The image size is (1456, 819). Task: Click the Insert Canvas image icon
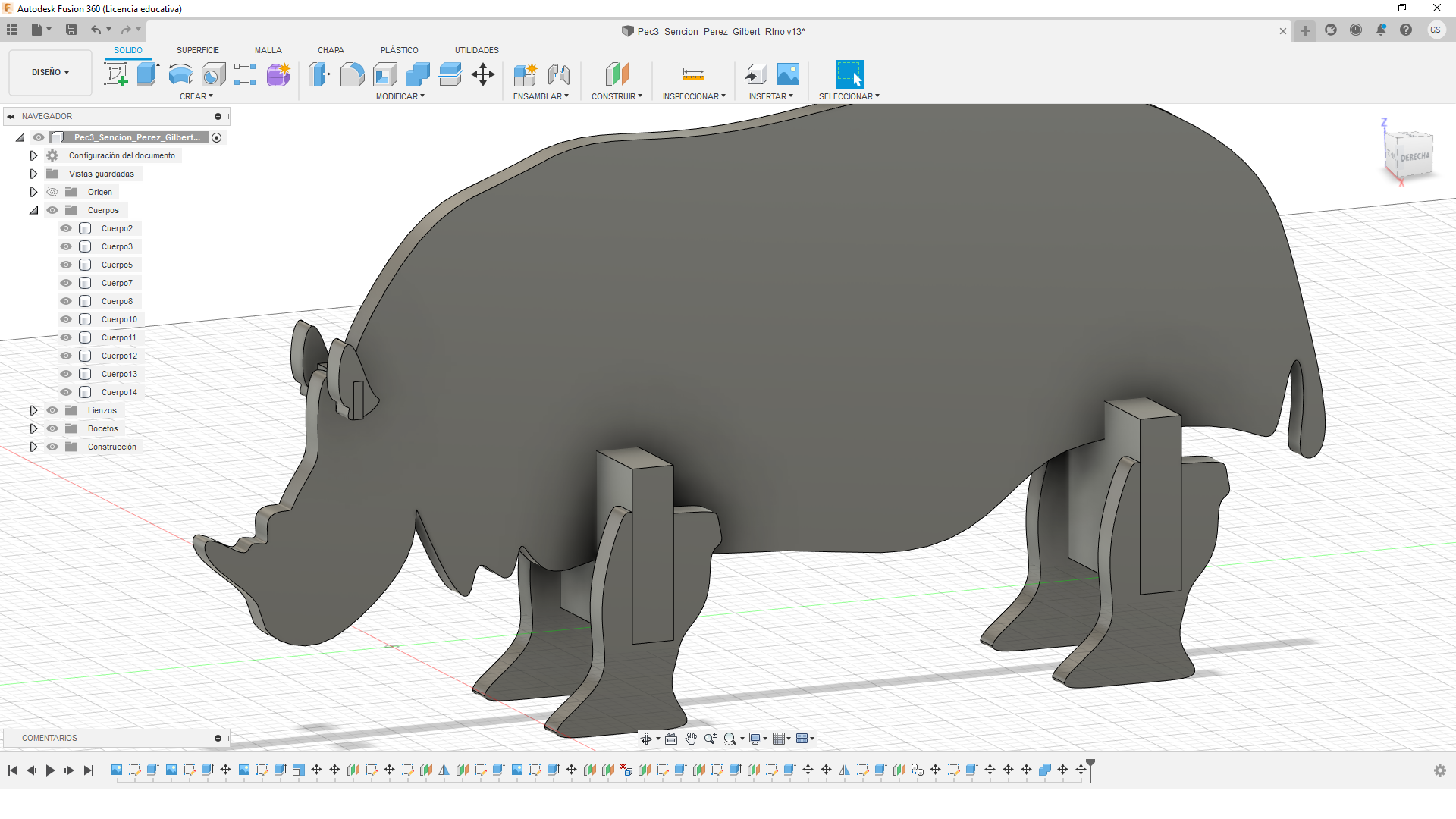coord(788,74)
